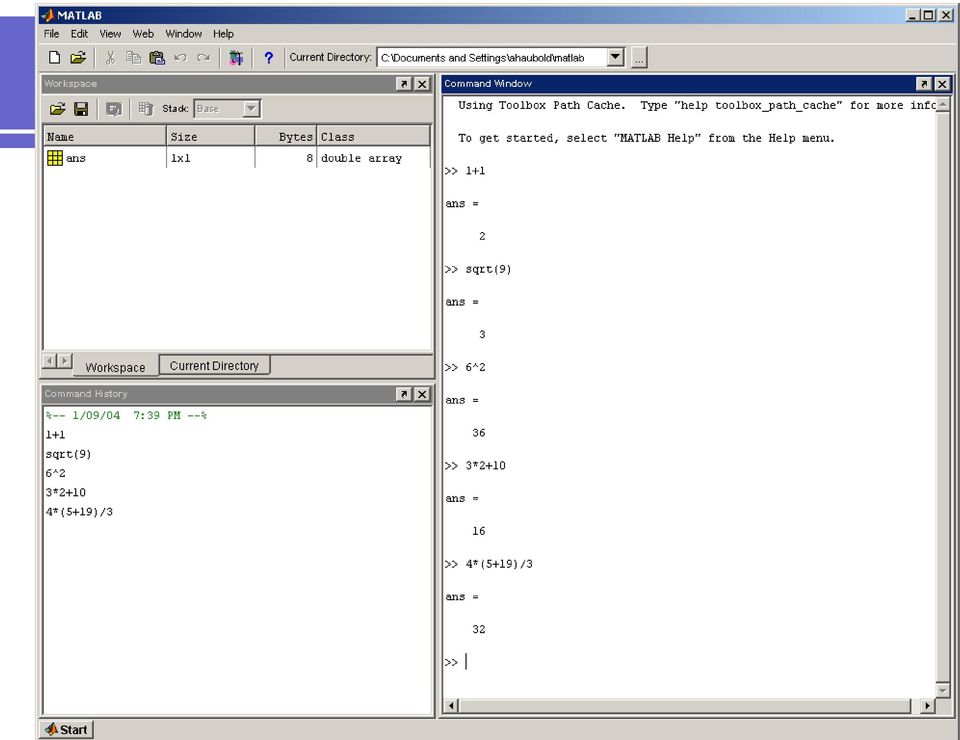Select 1+1 in Command History
This screenshot has width=960, height=740.
point(55,435)
